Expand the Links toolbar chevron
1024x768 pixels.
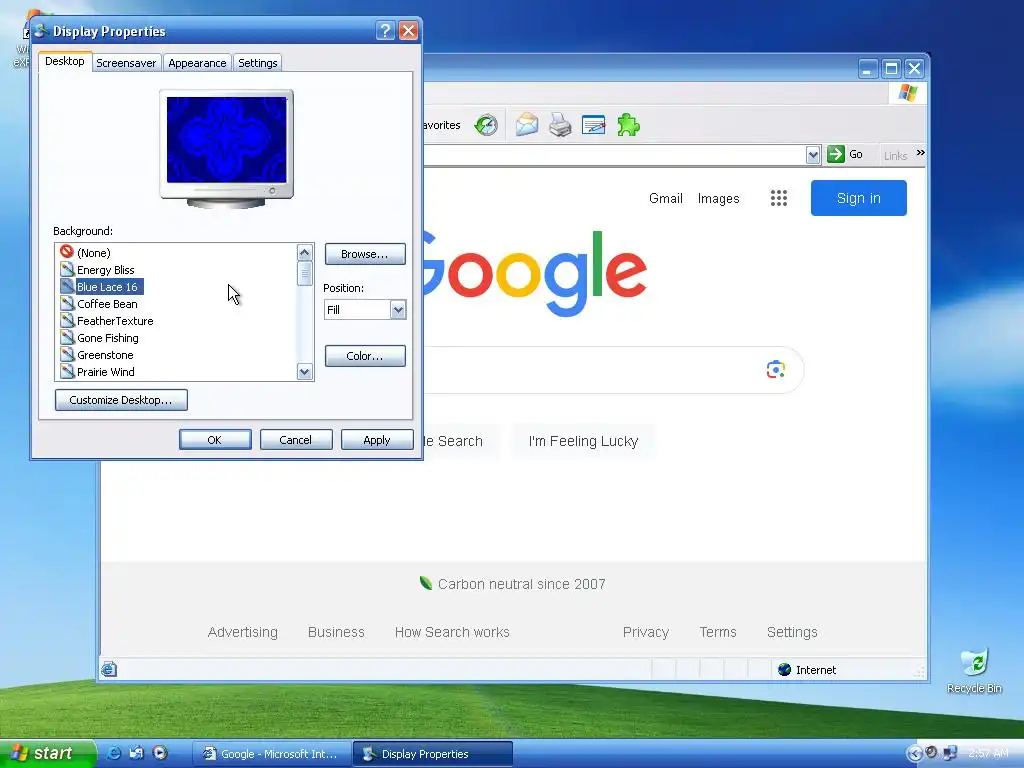tap(920, 153)
